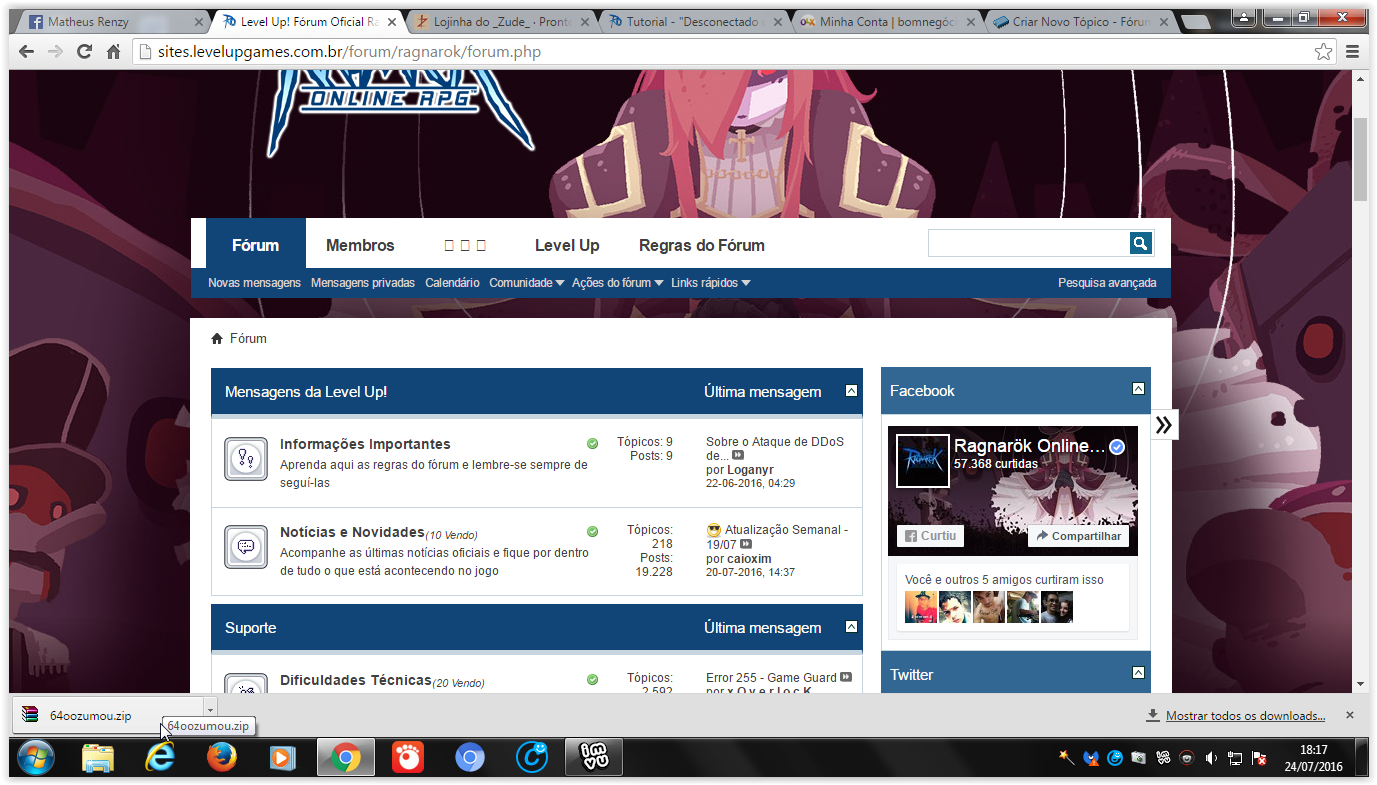
Task: Open user Loganyr's profile
Action: (x=750, y=470)
